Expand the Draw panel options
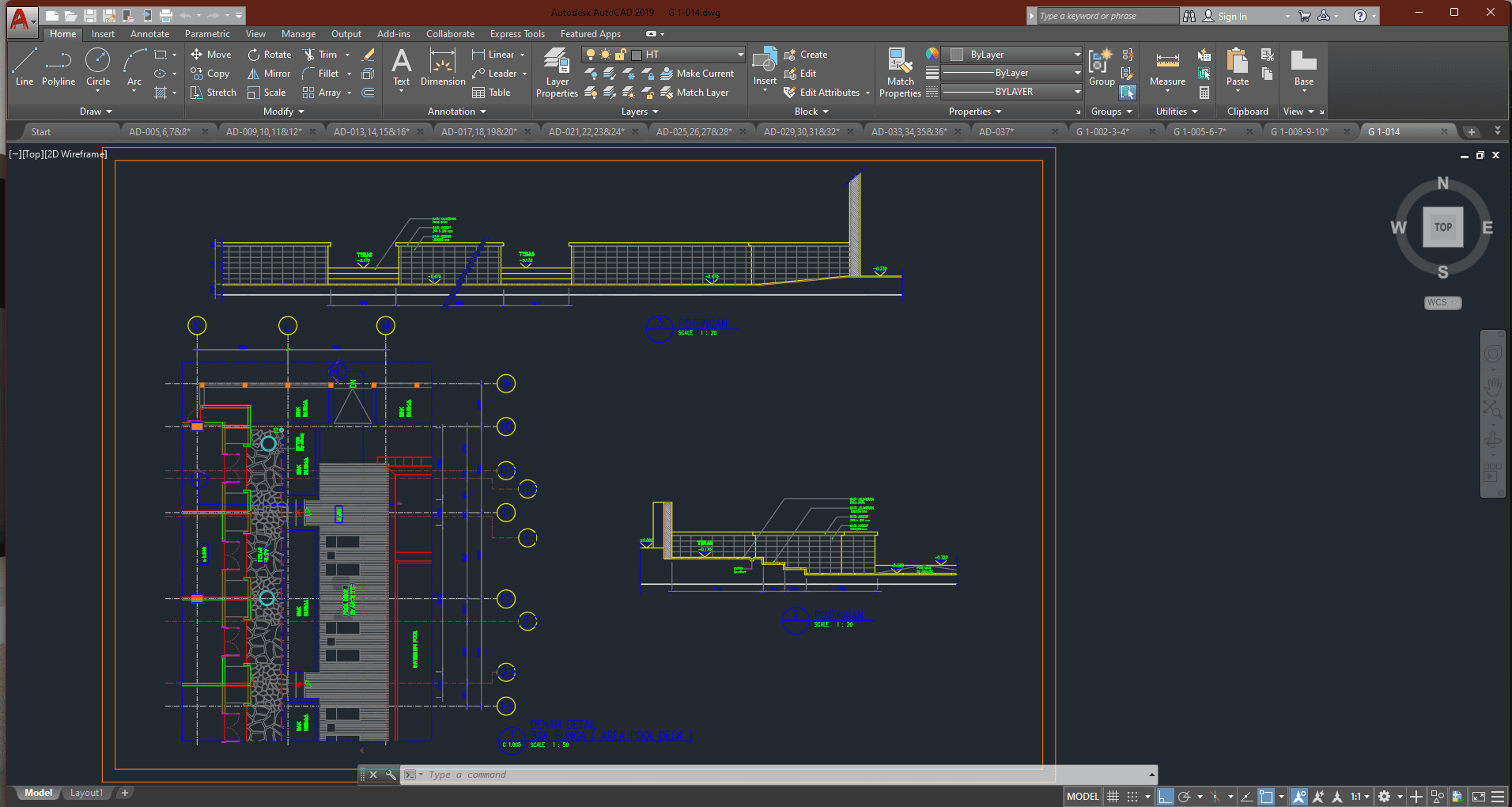 pyautogui.click(x=96, y=112)
